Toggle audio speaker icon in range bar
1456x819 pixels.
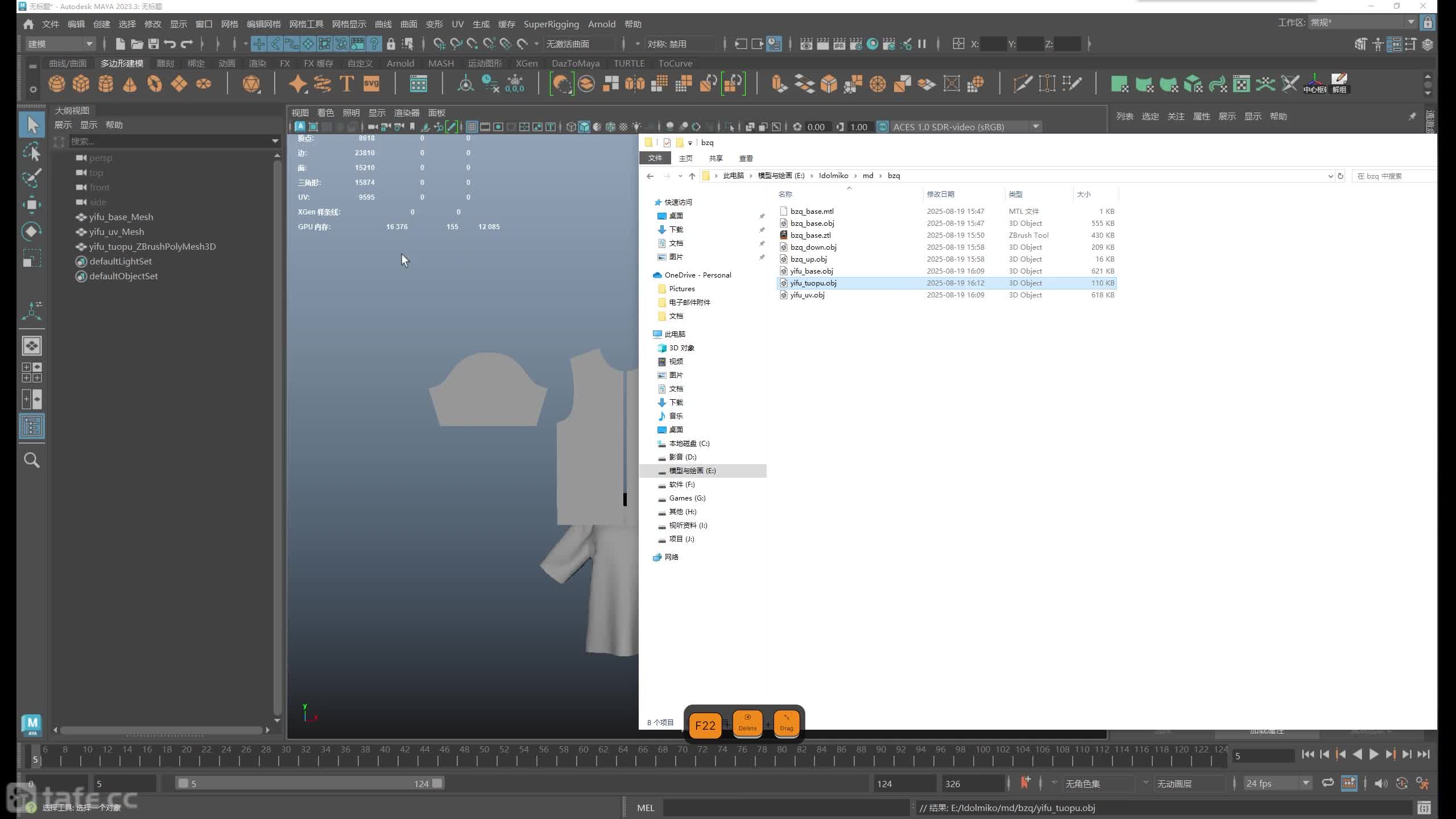[1380, 783]
